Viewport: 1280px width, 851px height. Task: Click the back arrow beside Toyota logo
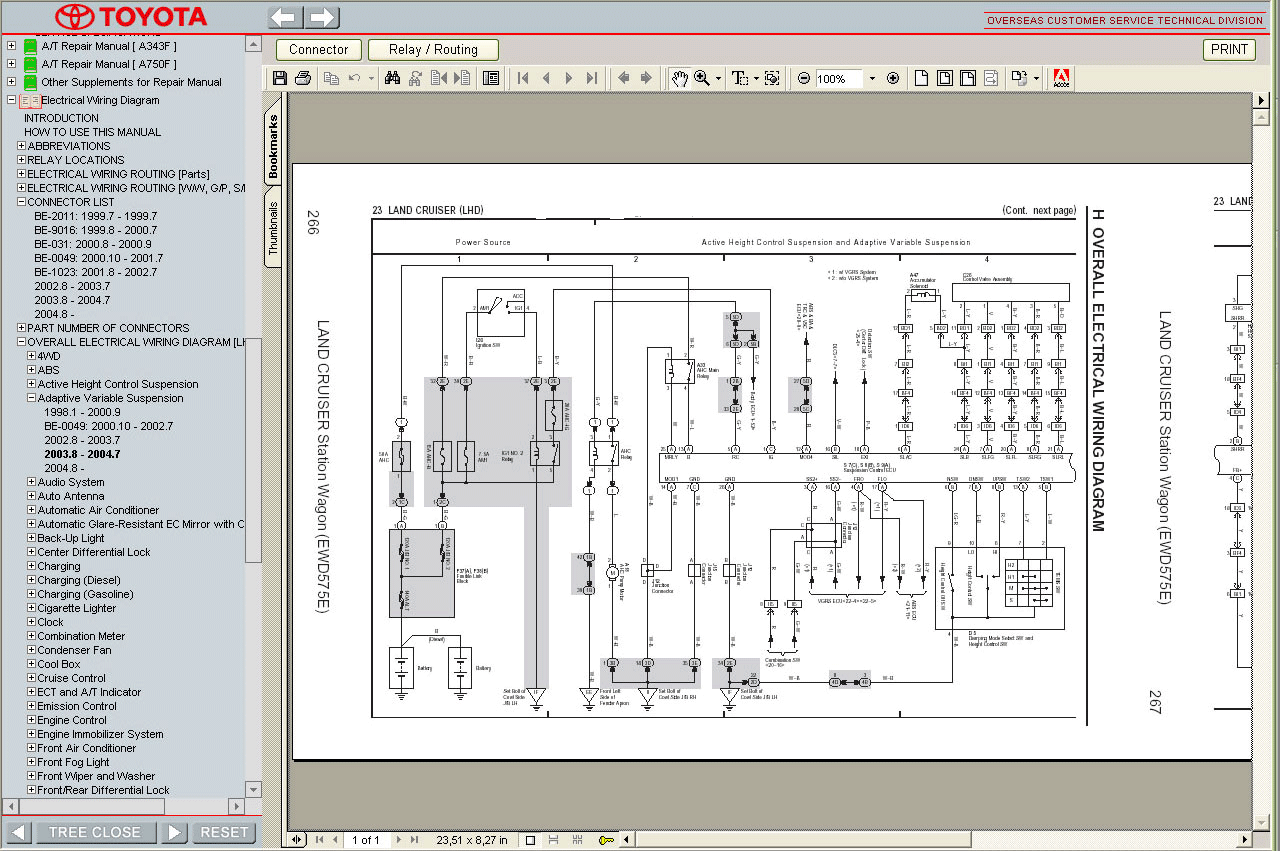pos(286,17)
